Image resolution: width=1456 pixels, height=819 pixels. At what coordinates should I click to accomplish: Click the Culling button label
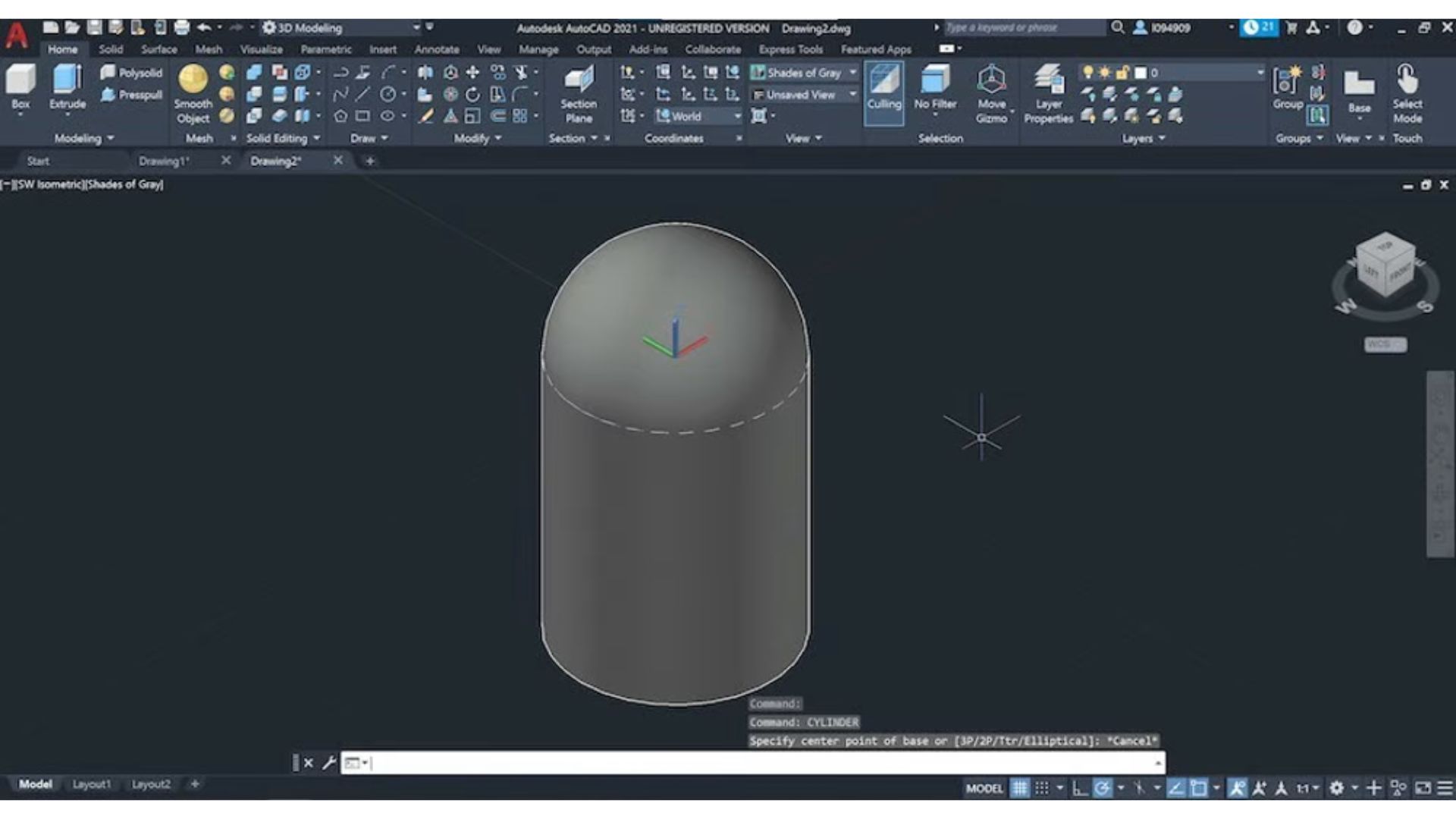click(x=884, y=104)
